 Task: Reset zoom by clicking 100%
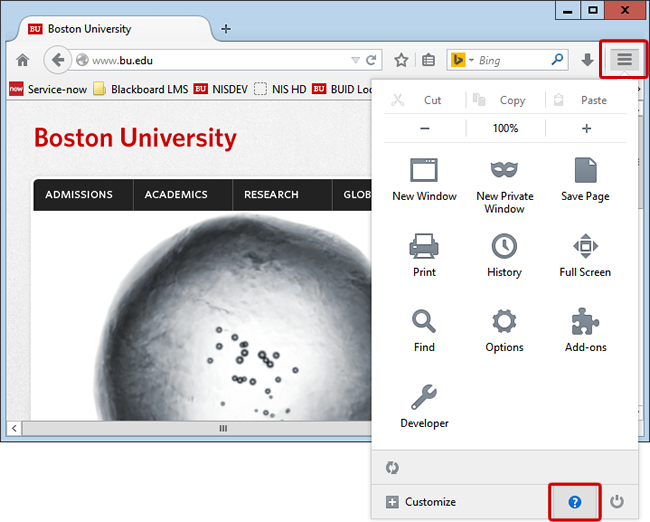tap(505, 128)
